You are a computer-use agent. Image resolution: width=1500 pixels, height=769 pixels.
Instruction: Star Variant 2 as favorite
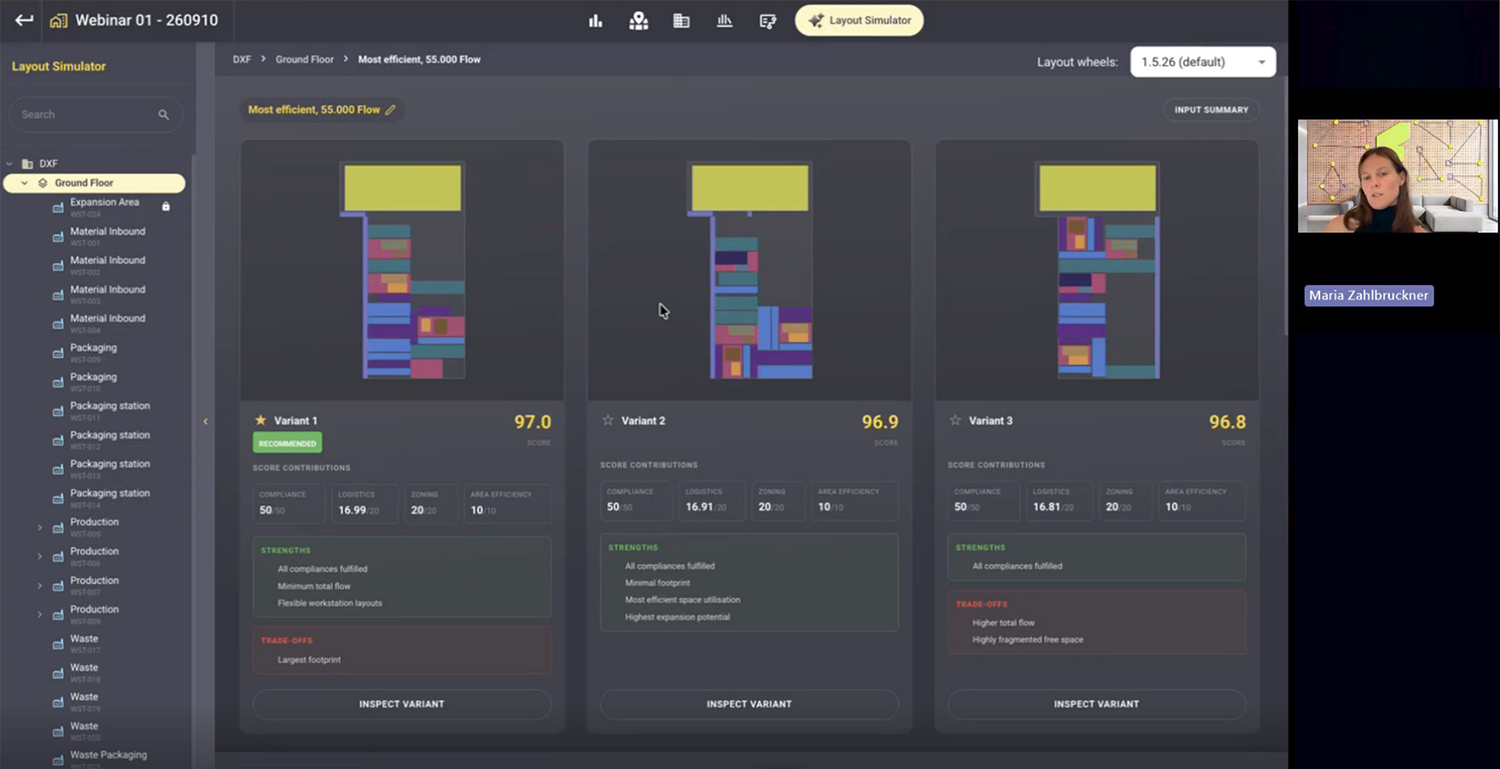(x=608, y=420)
